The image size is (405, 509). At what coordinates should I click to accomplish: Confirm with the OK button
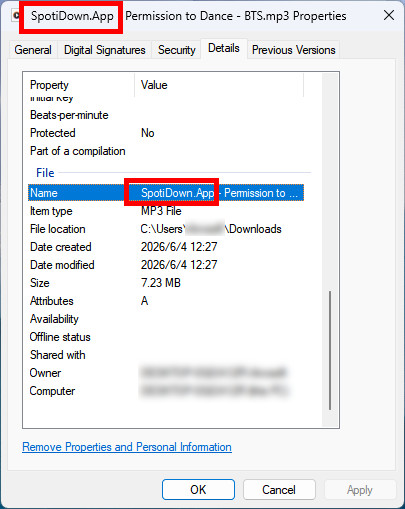click(x=198, y=489)
